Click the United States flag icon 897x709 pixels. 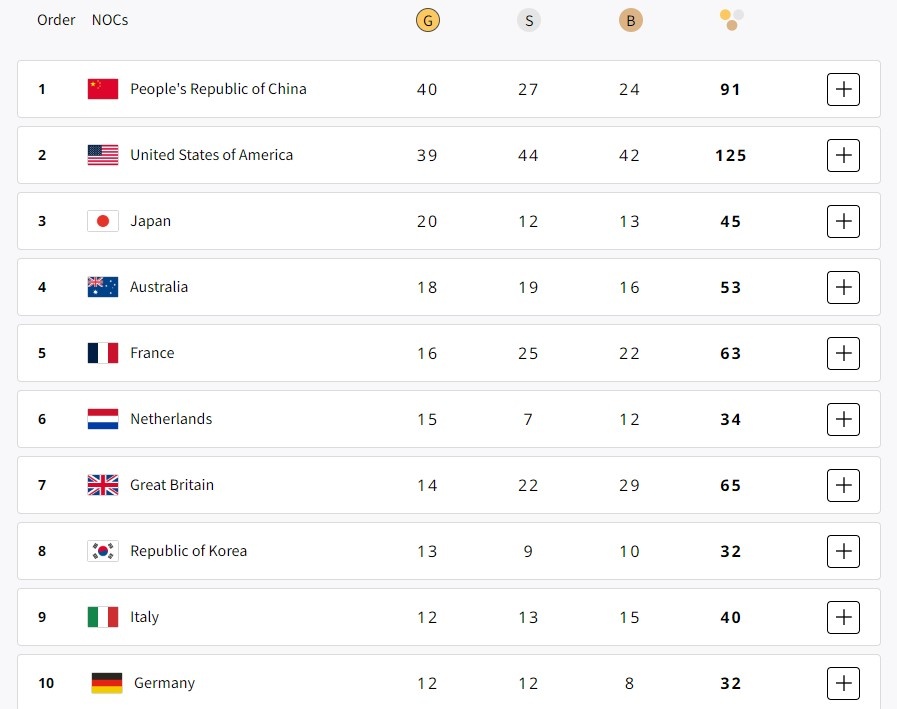click(x=102, y=154)
